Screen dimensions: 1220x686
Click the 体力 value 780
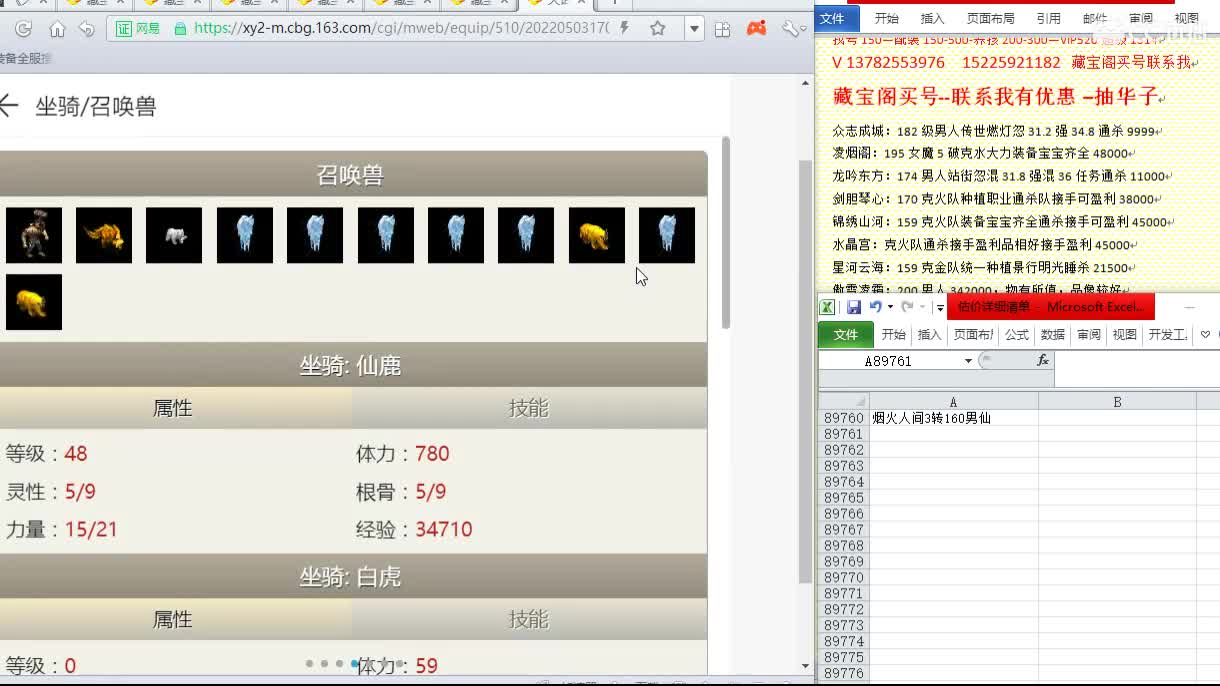(x=432, y=454)
